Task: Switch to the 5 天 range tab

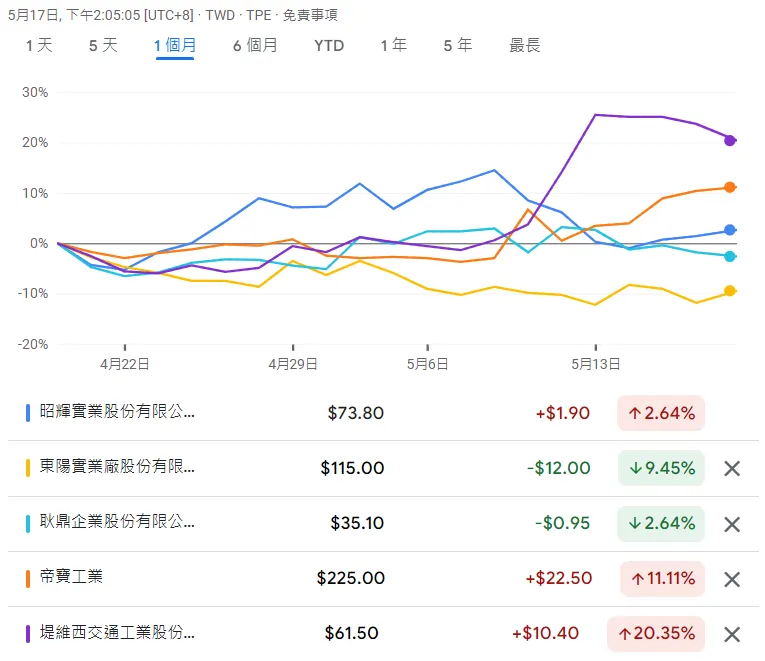Action: (x=103, y=45)
